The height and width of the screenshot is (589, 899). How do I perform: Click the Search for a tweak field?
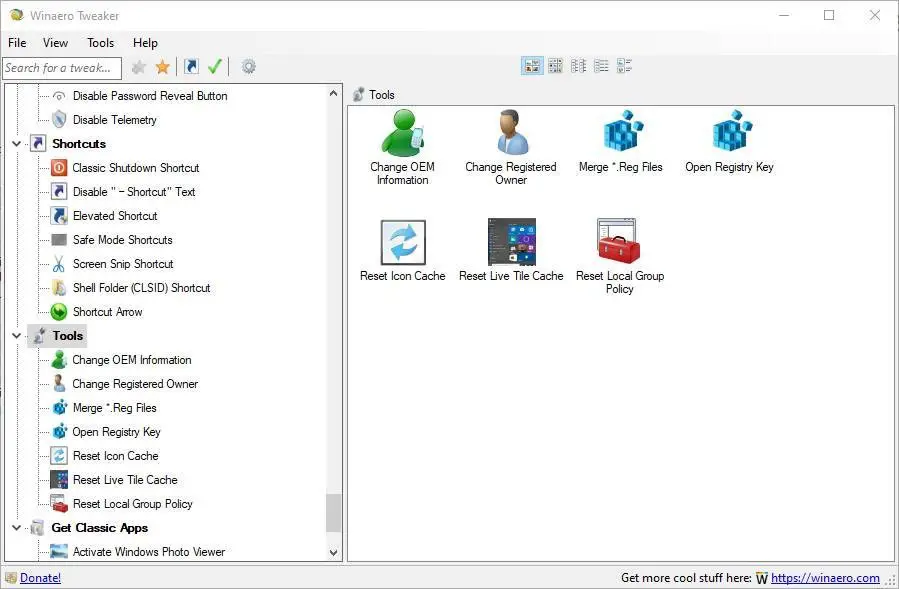(x=62, y=68)
